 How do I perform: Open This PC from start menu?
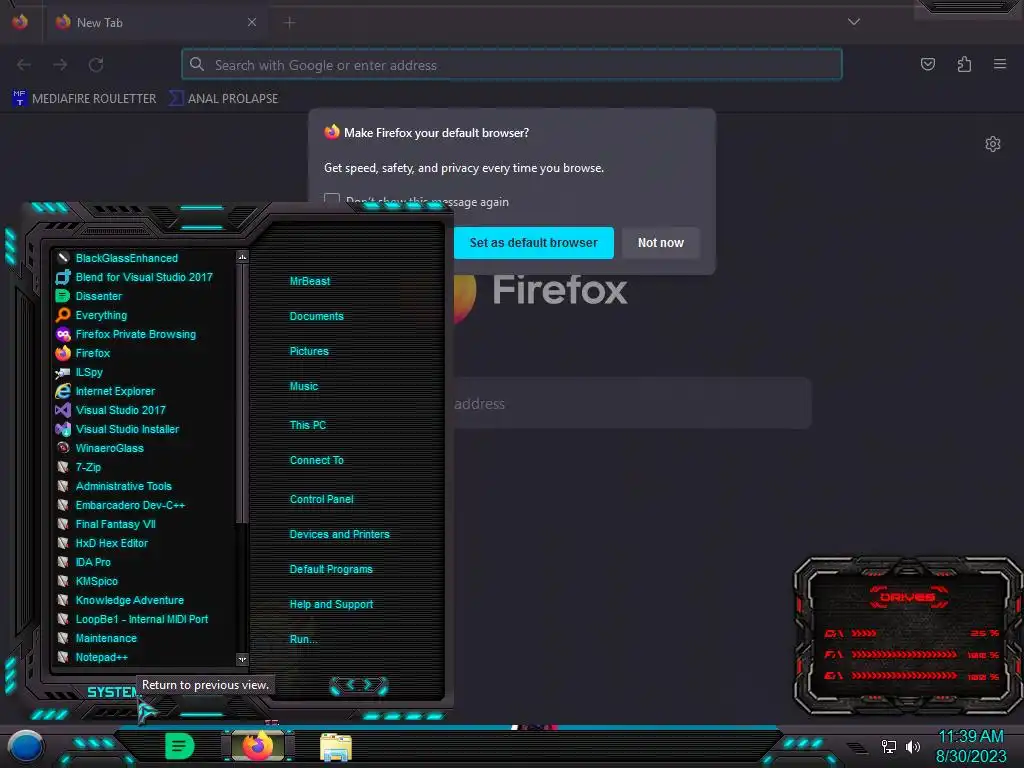(x=308, y=425)
